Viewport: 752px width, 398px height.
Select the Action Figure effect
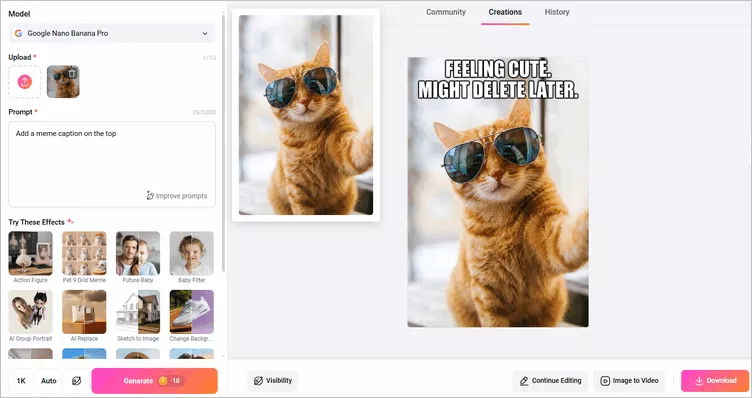(x=31, y=254)
